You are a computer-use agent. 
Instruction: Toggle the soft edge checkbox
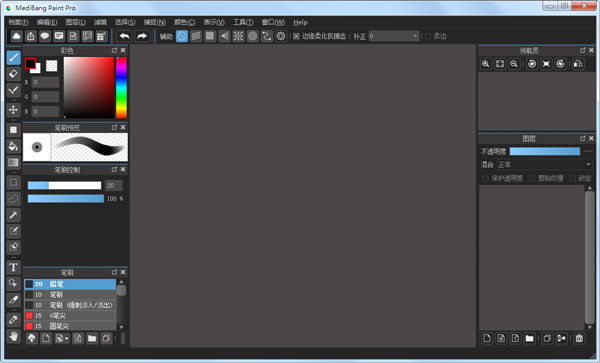click(428, 36)
